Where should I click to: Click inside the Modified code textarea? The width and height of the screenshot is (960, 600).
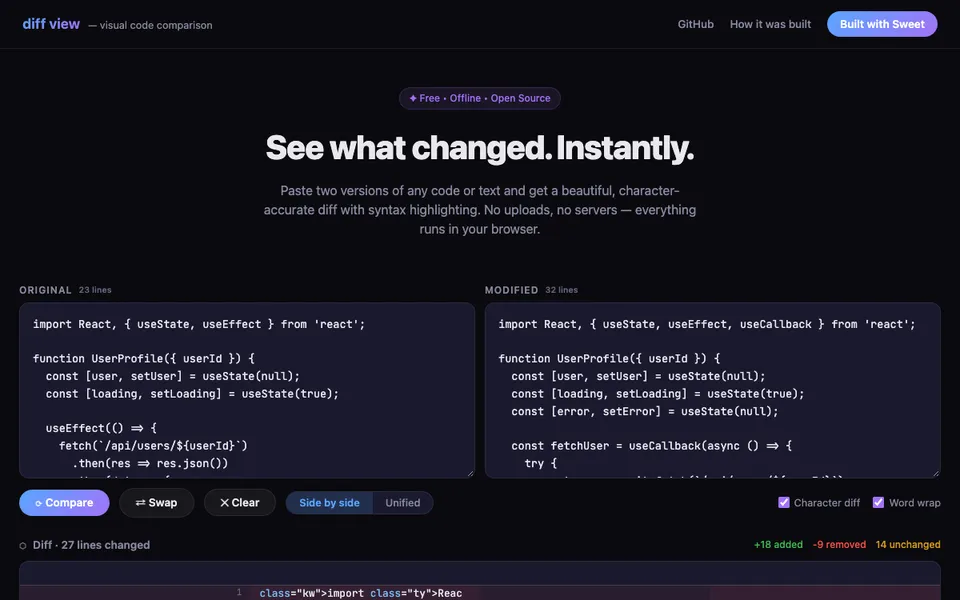pyautogui.click(x=712, y=390)
